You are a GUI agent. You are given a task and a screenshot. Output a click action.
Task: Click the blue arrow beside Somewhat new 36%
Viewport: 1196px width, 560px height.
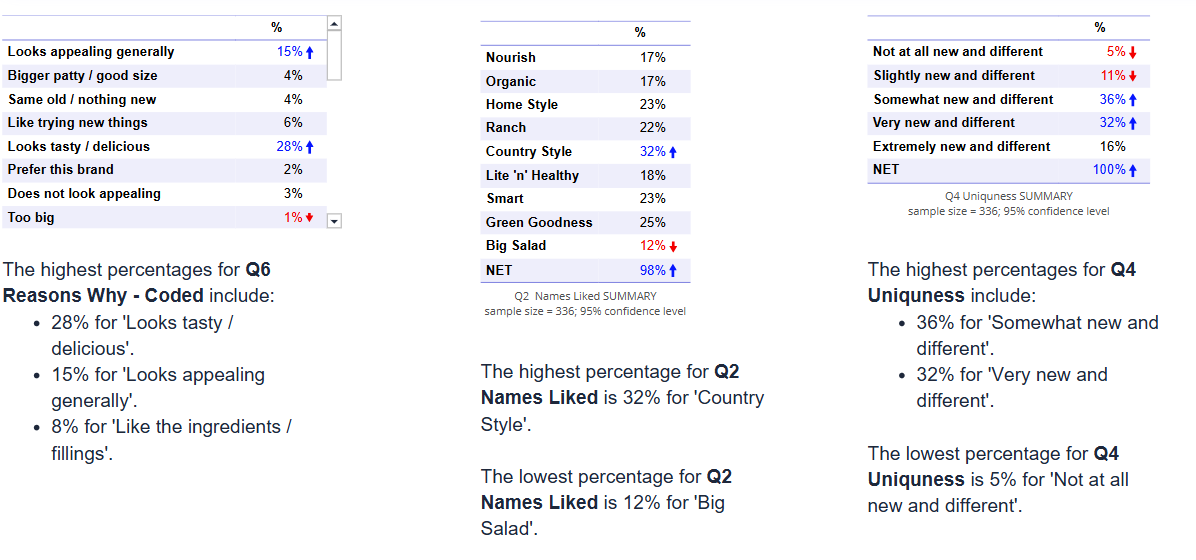click(1133, 100)
